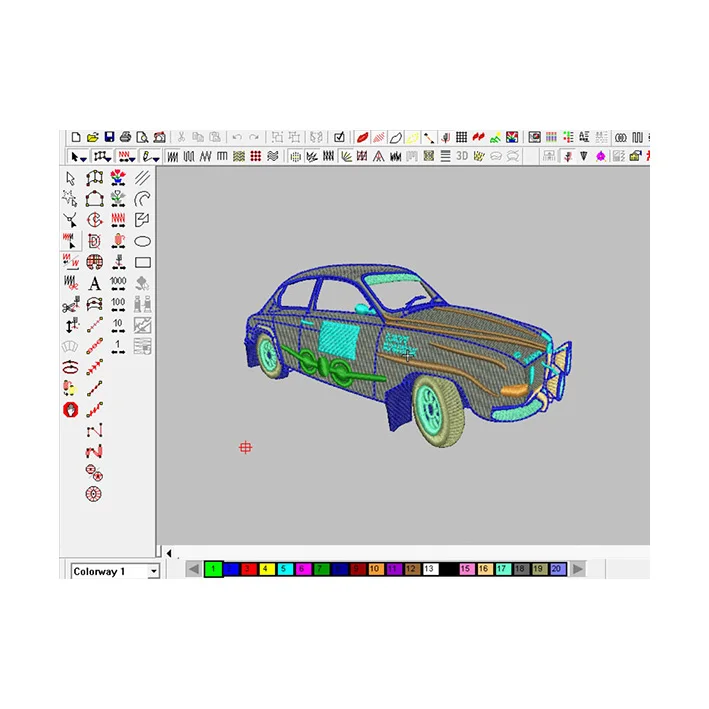The width and height of the screenshot is (709, 709).
Task: Choose the travel by 1000 stitches tool
Action: click(118, 283)
